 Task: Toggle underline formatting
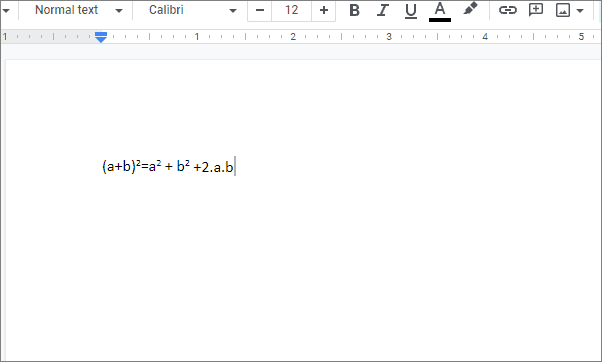411,10
